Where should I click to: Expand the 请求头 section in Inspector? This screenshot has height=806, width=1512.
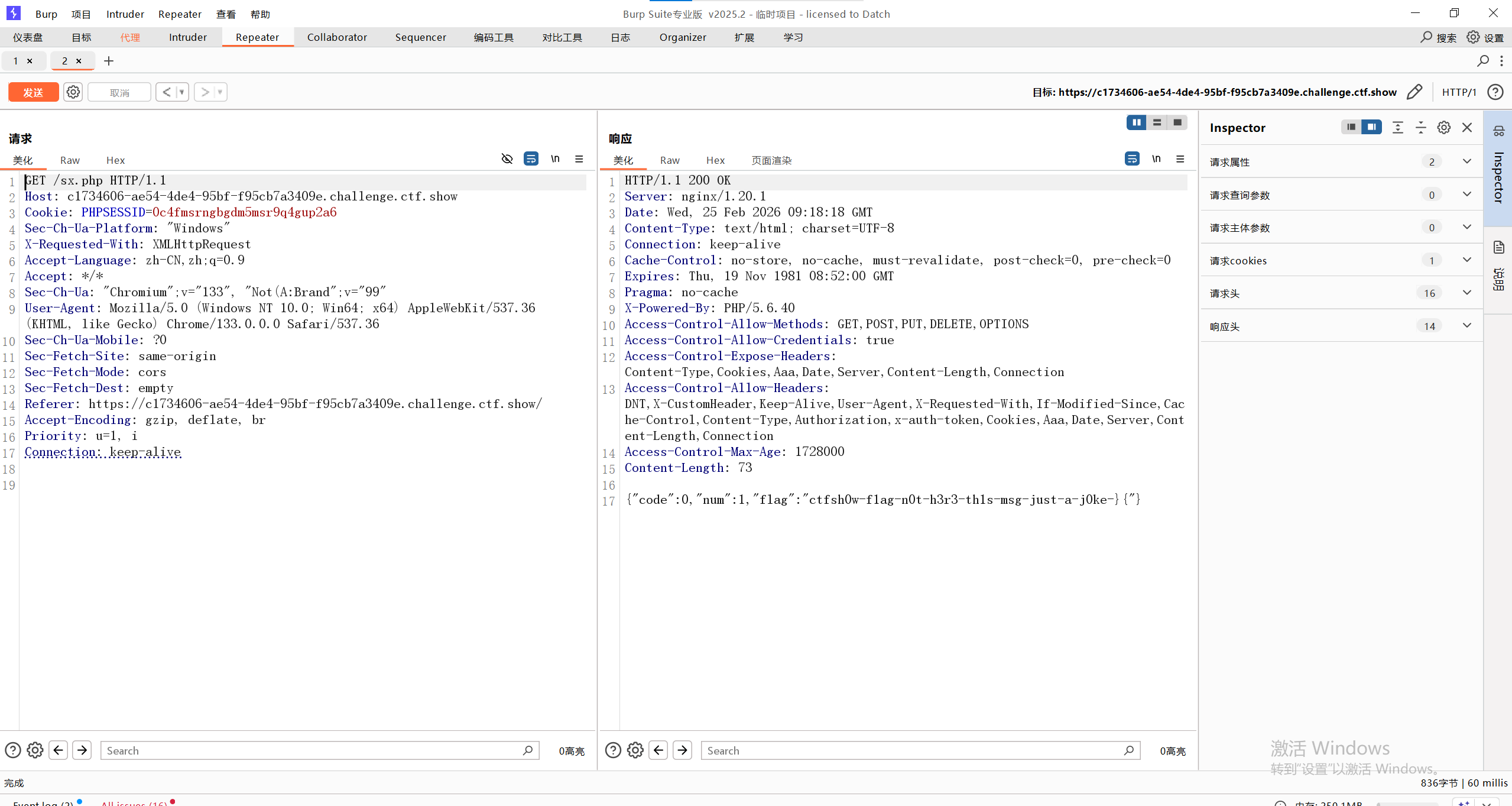click(1466, 293)
